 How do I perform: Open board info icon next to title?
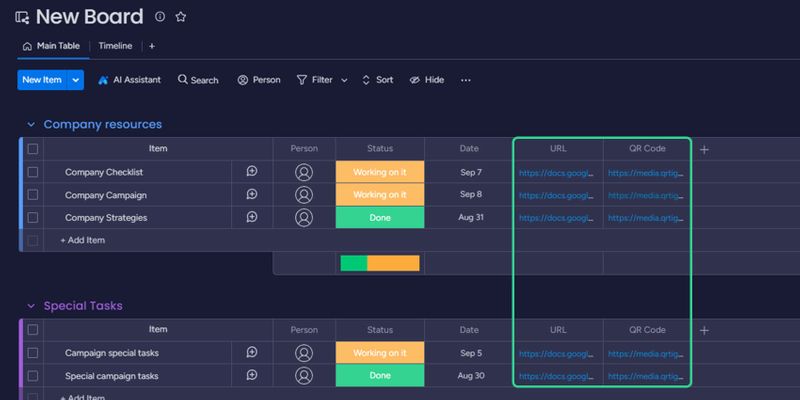(x=160, y=17)
